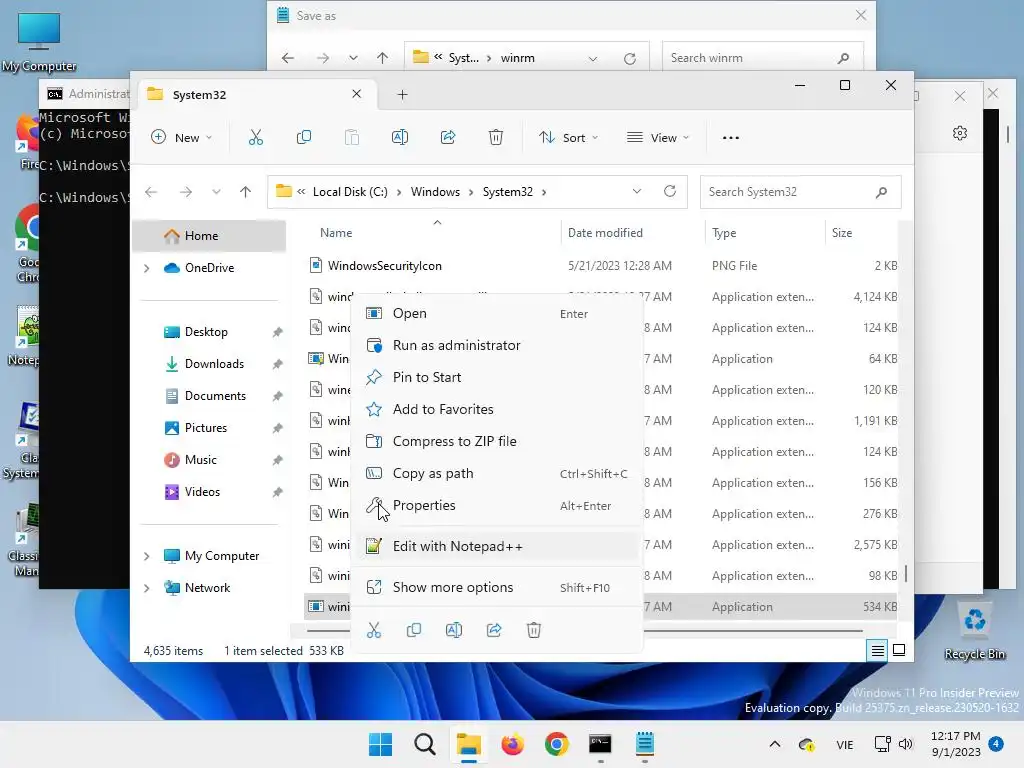Open address bar history dropdown in System32
Screen dimensions: 1024x768
(x=637, y=191)
